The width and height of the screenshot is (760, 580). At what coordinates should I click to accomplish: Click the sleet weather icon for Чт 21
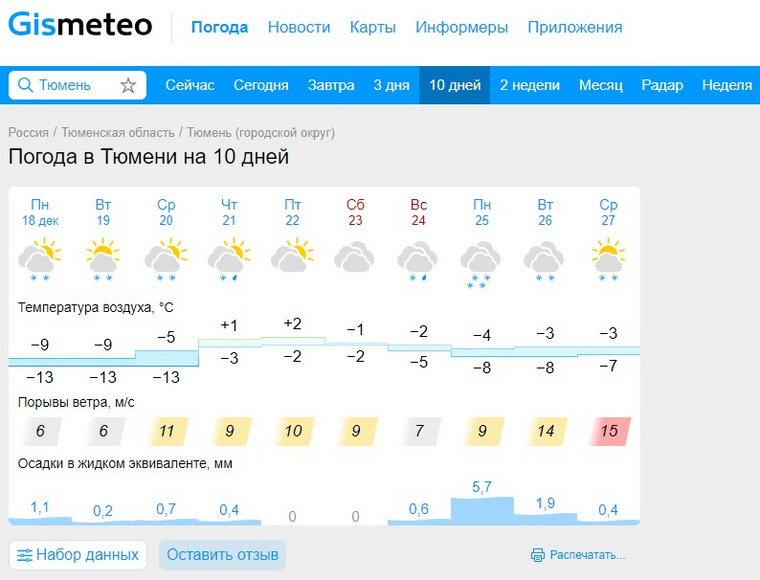229,260
